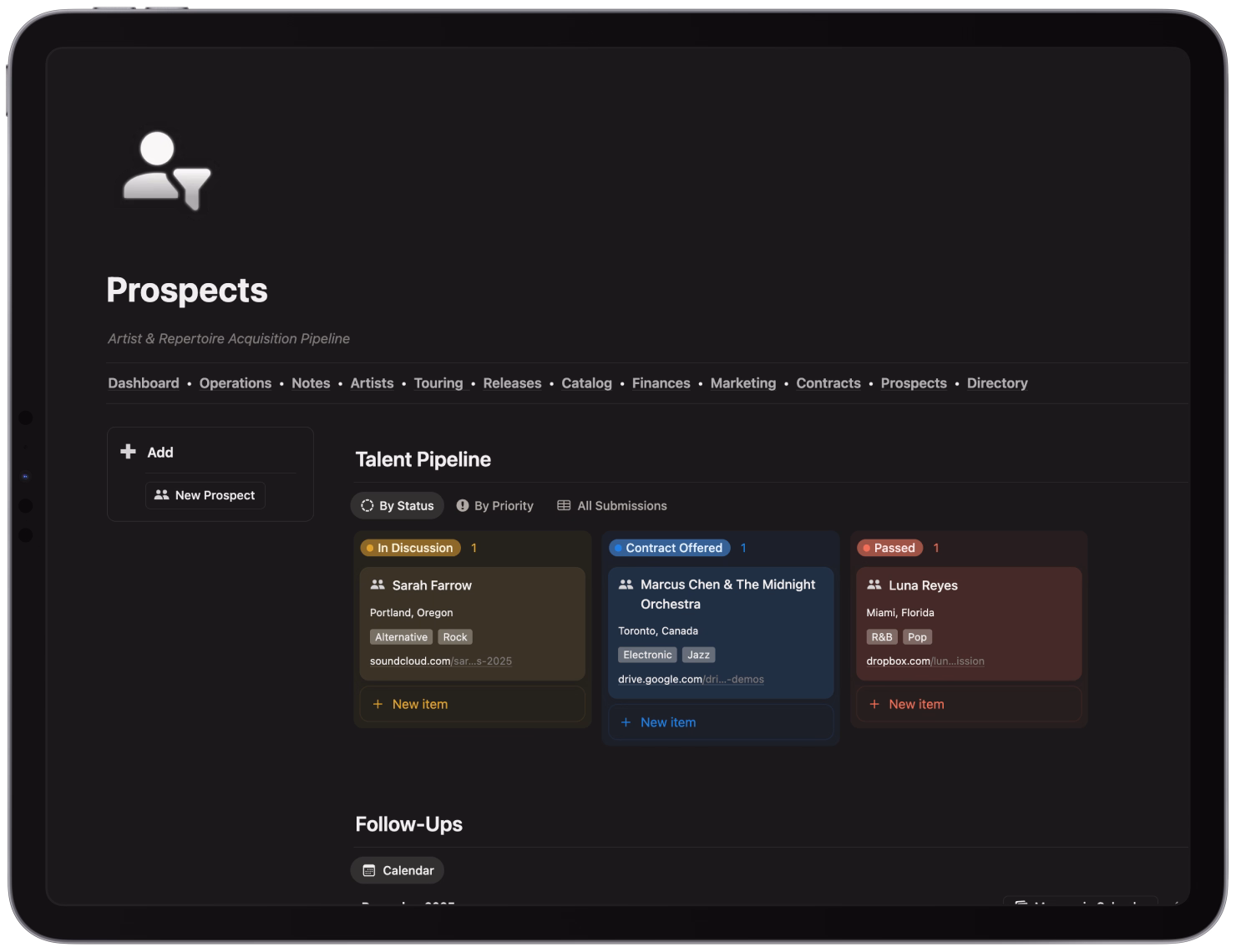Go to the Contracts page
The image size is (1236, 952).
828,383
